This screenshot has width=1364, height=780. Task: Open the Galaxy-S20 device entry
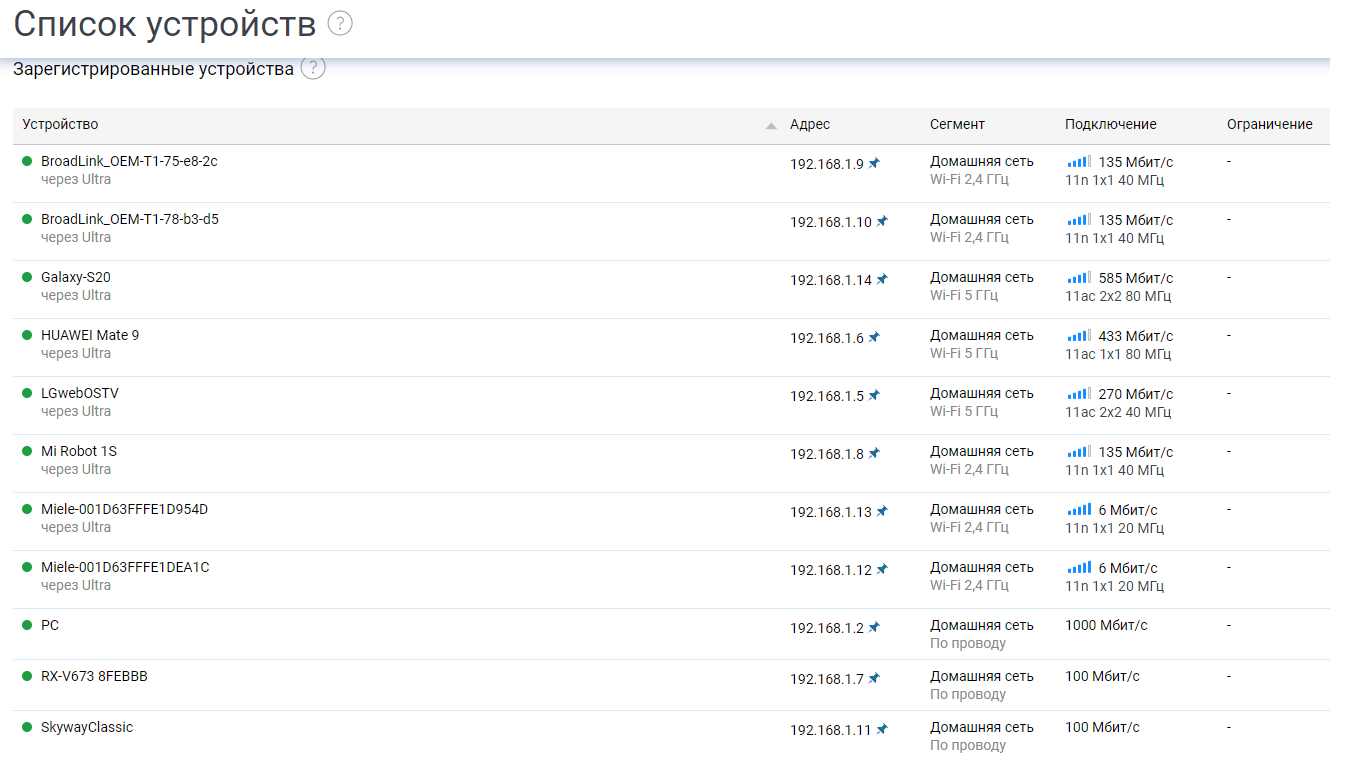[76, 277]
